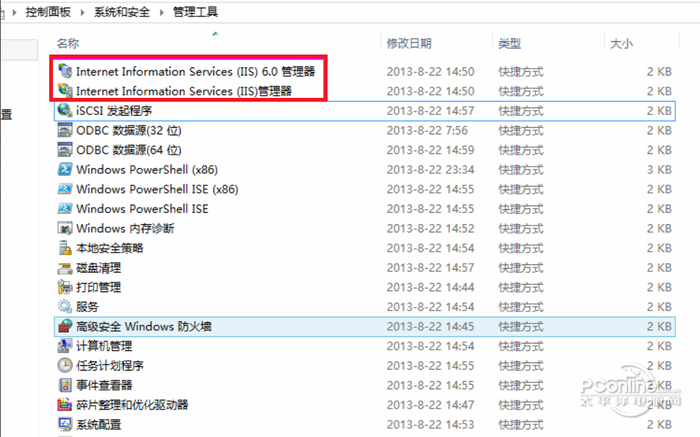
Task: Select the 'Windows PowerShell ISE (x86)' name
Action: pos(157,189)
